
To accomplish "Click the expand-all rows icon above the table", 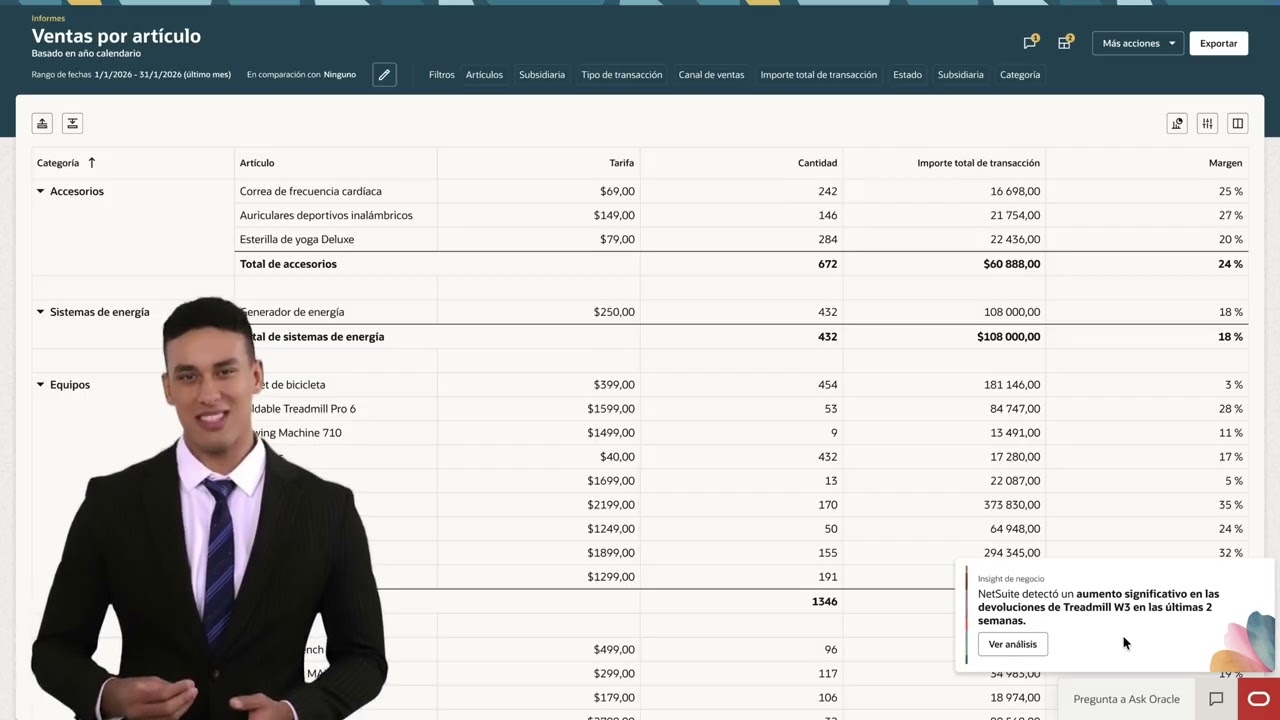I will pos(72,123).
